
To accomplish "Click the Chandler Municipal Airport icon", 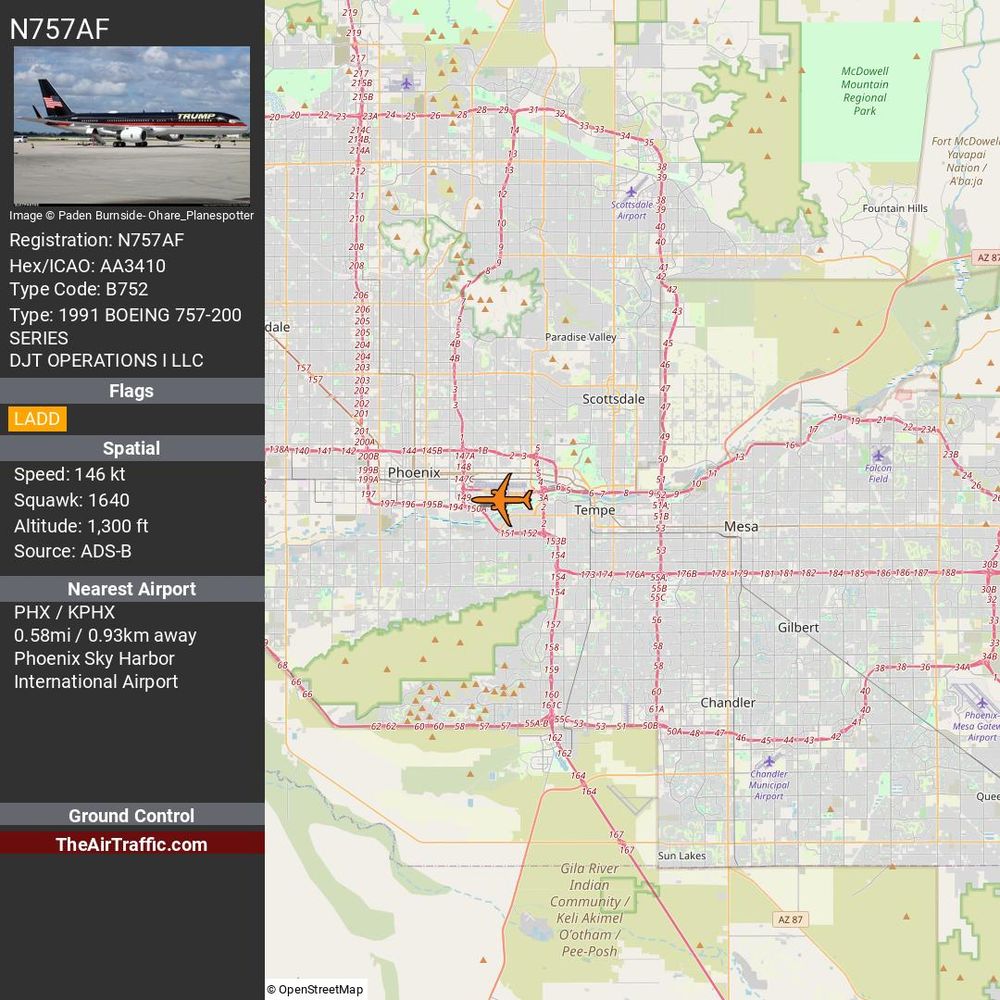I will point(769,761).
